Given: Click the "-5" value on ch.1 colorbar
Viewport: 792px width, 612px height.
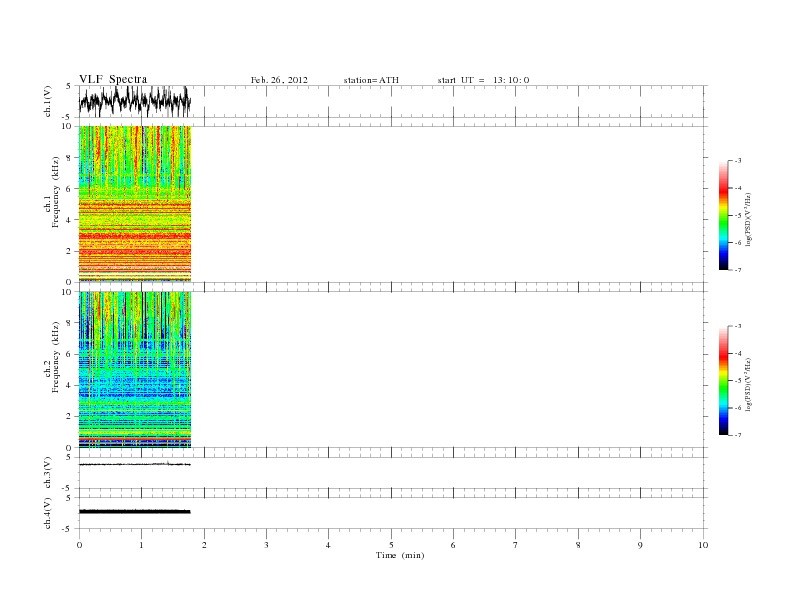Looking at the screenshot, I should pos(738,215).
